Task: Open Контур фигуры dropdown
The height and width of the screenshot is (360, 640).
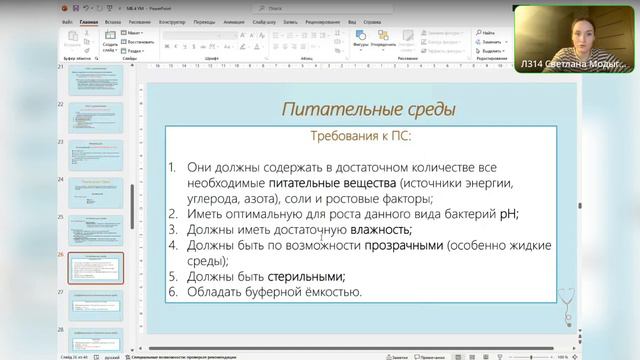Action: [x=441, y=42]
